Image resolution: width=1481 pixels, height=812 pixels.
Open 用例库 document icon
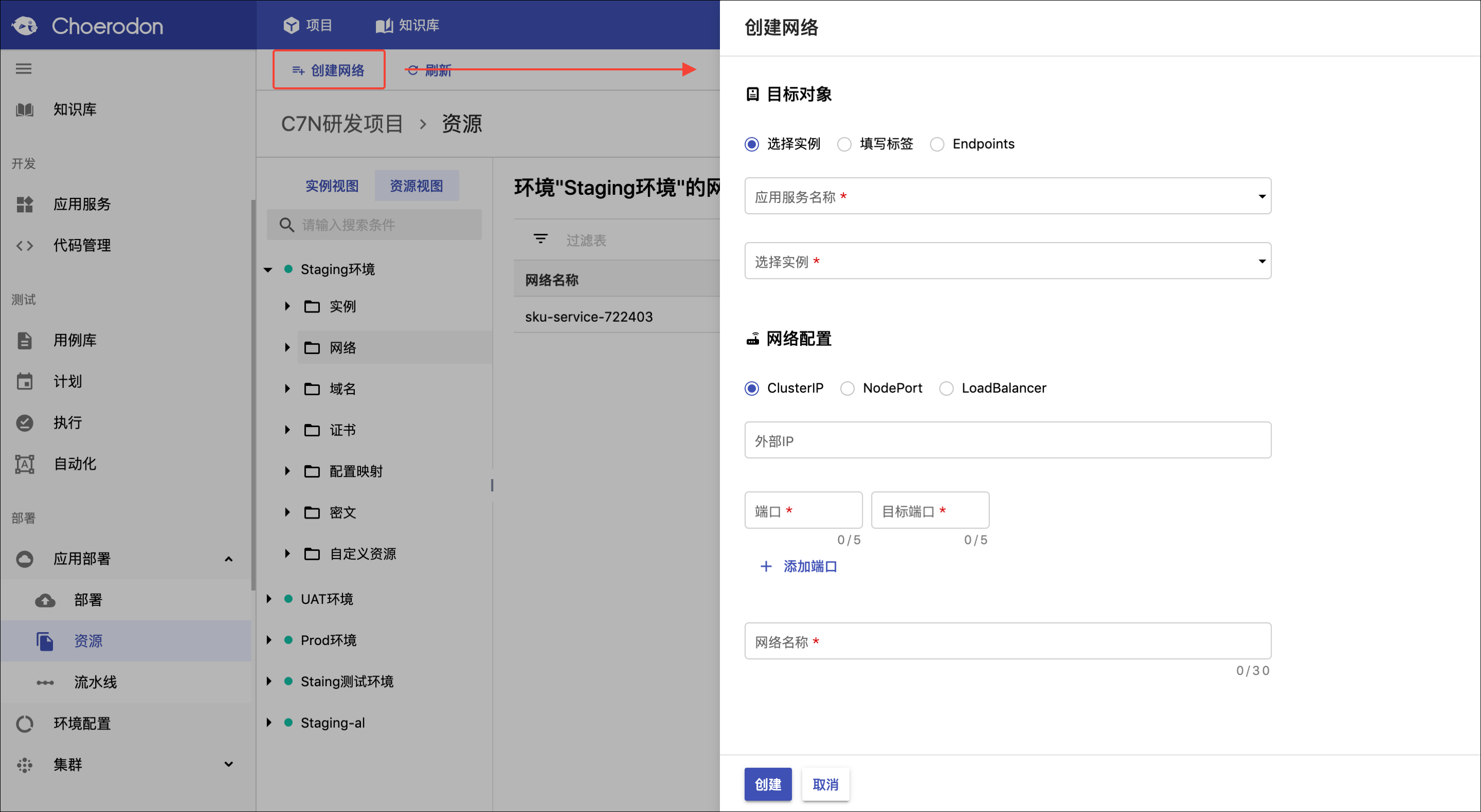point(25,341)
